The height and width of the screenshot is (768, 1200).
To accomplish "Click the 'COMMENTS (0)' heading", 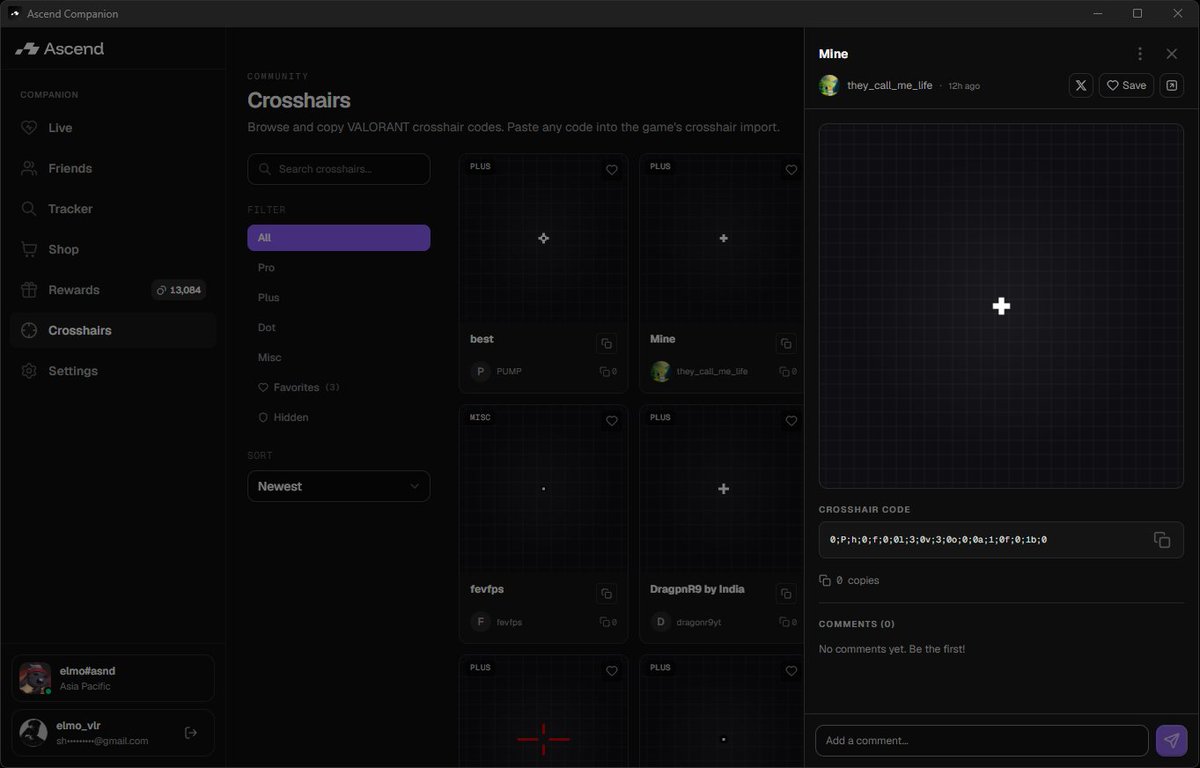I will [x=857, y=624].
